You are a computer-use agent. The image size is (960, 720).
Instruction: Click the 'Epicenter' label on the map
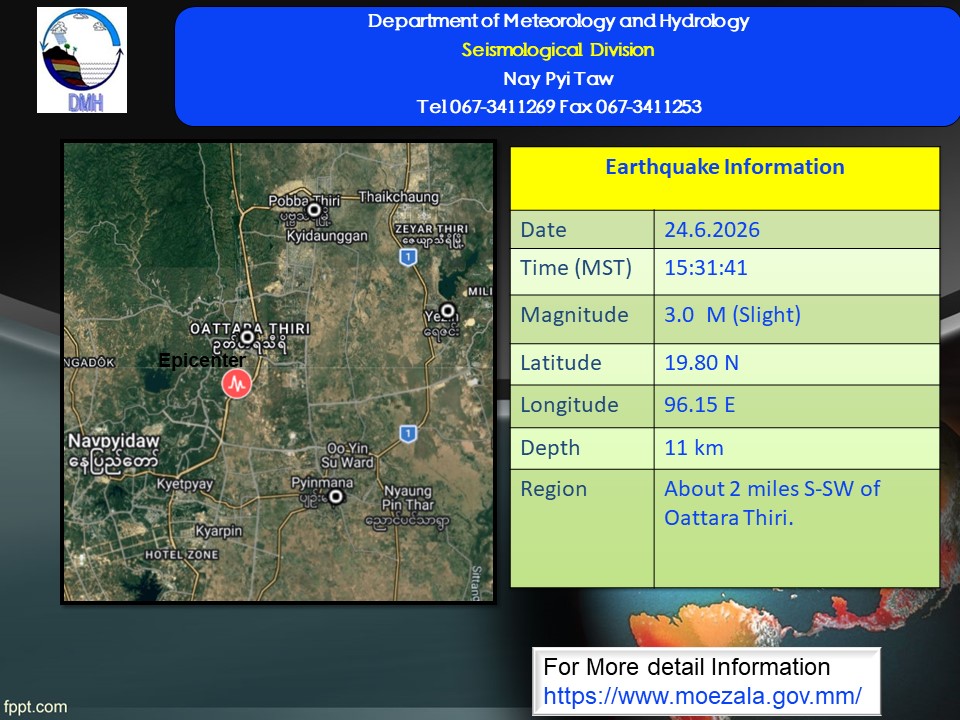point(201,360)
